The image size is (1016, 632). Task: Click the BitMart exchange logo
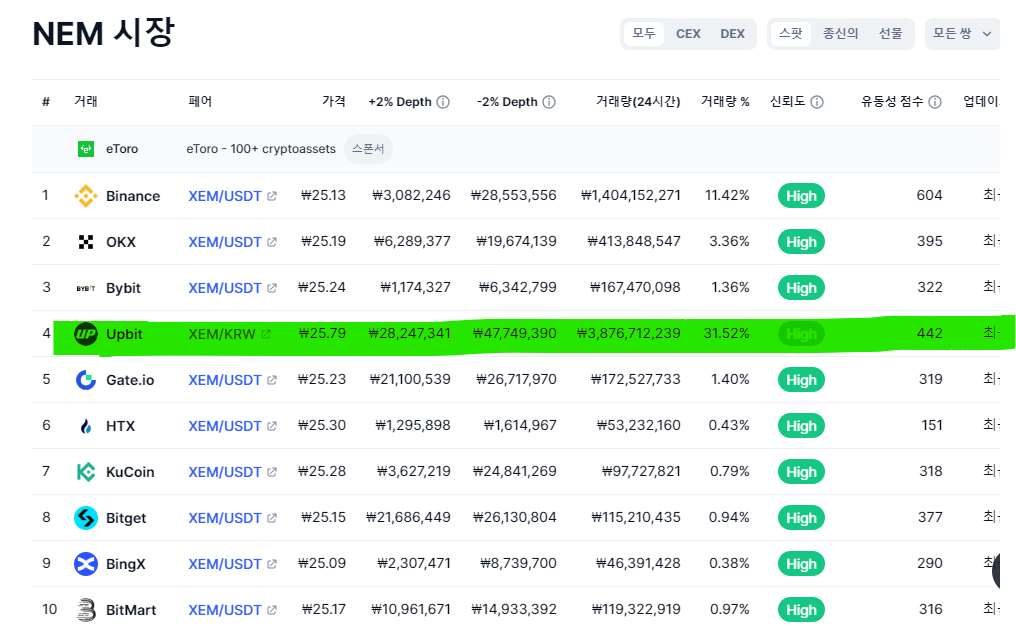point(86,610)
